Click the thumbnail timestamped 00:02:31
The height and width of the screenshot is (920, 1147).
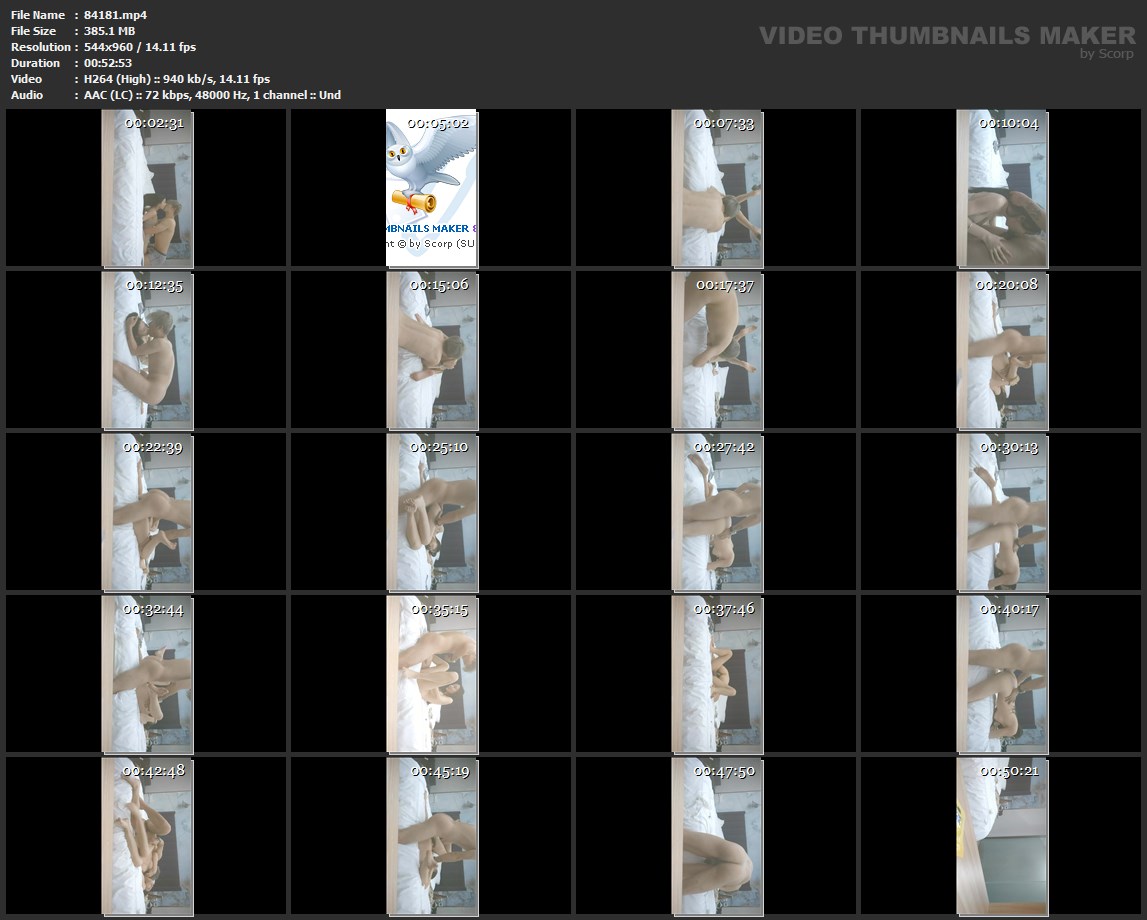(x=147, y=188)
